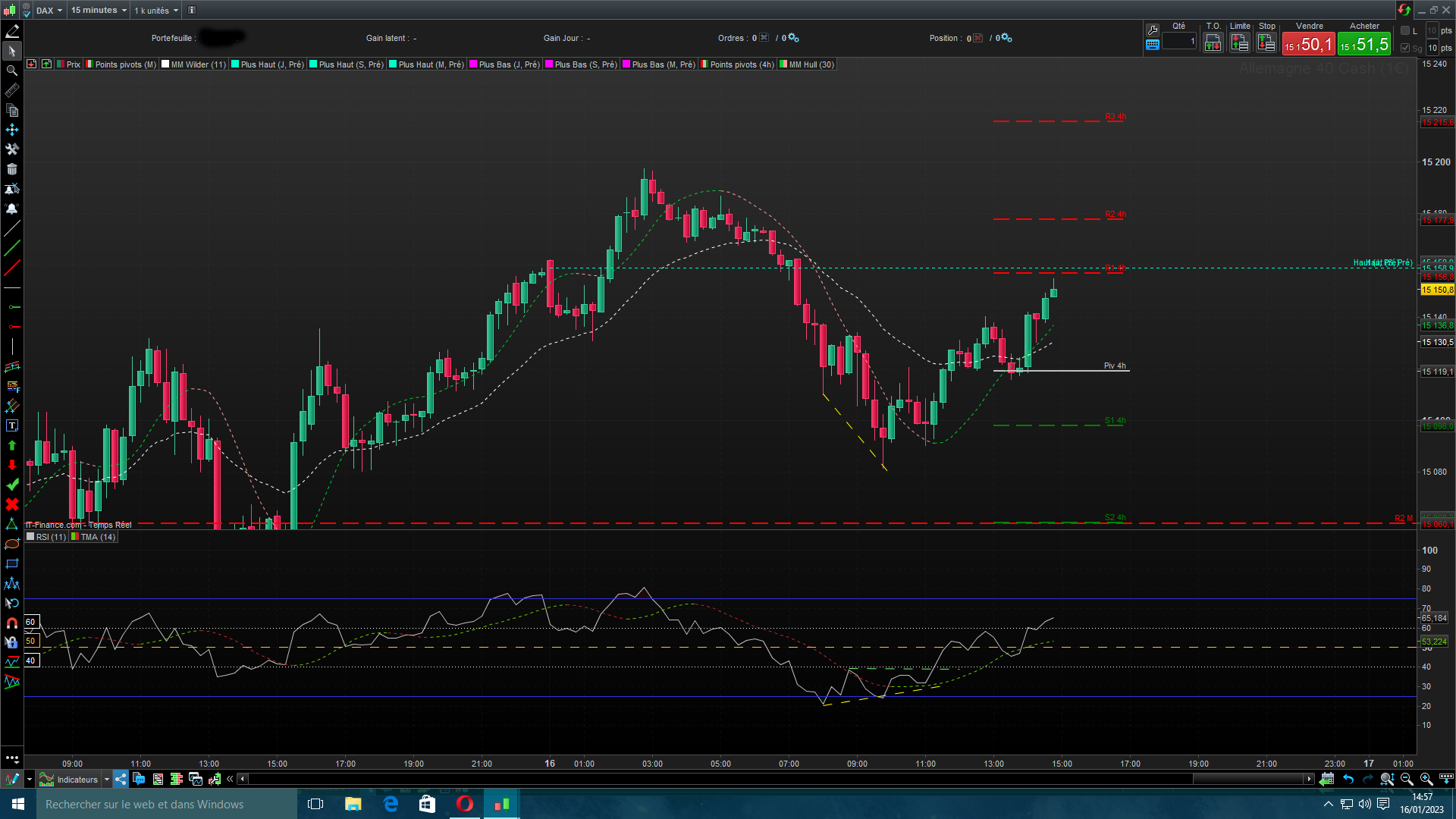The width and height of the screenshot is (1456, 819).
Task: Select the text annotation tool
Action: (12, 425)
